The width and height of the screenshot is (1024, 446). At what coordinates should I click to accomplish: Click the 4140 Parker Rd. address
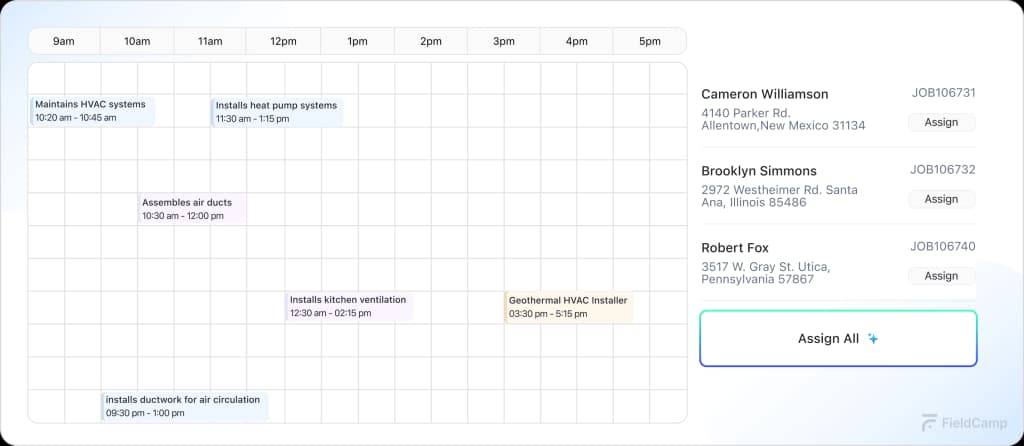[x=783, y=119]
